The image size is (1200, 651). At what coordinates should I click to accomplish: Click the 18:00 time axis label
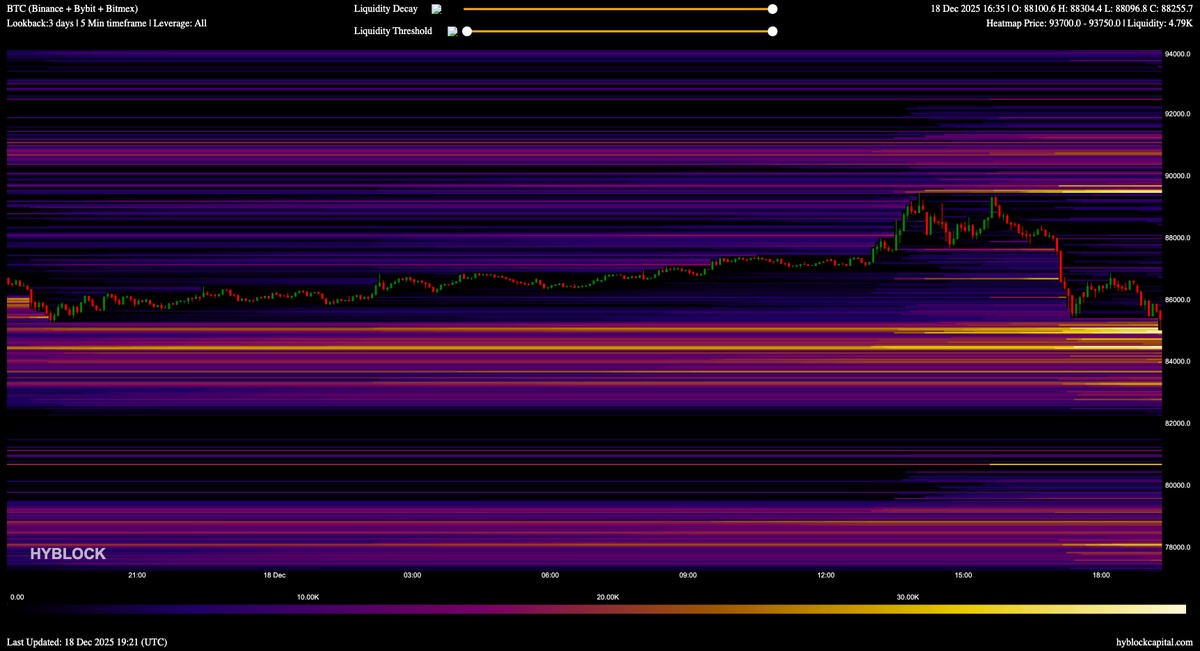(x=1101, y=575)
